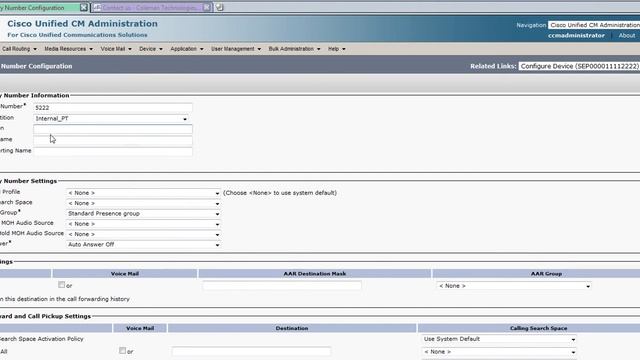The height and width of the screenshot is (360, 640).
Task: Open the Device menu
Action: (x=151, y=49)
